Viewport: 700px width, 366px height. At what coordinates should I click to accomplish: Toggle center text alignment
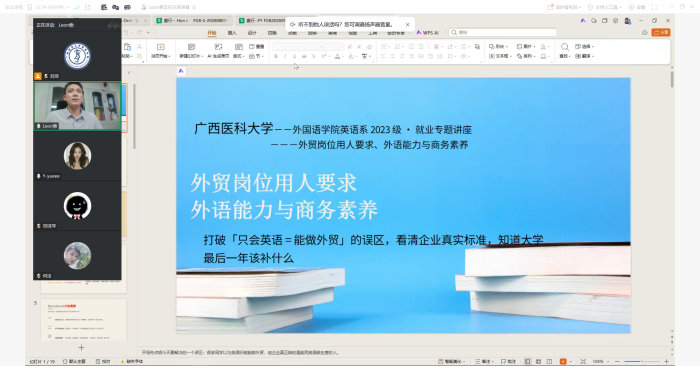click(x=392, y=56)
